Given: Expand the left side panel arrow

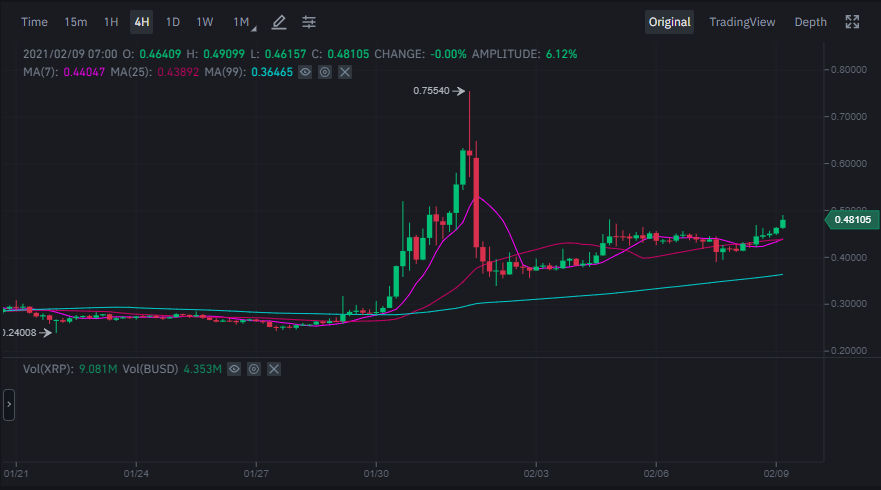Looking at the screenshot, I should tap(8, 405).
